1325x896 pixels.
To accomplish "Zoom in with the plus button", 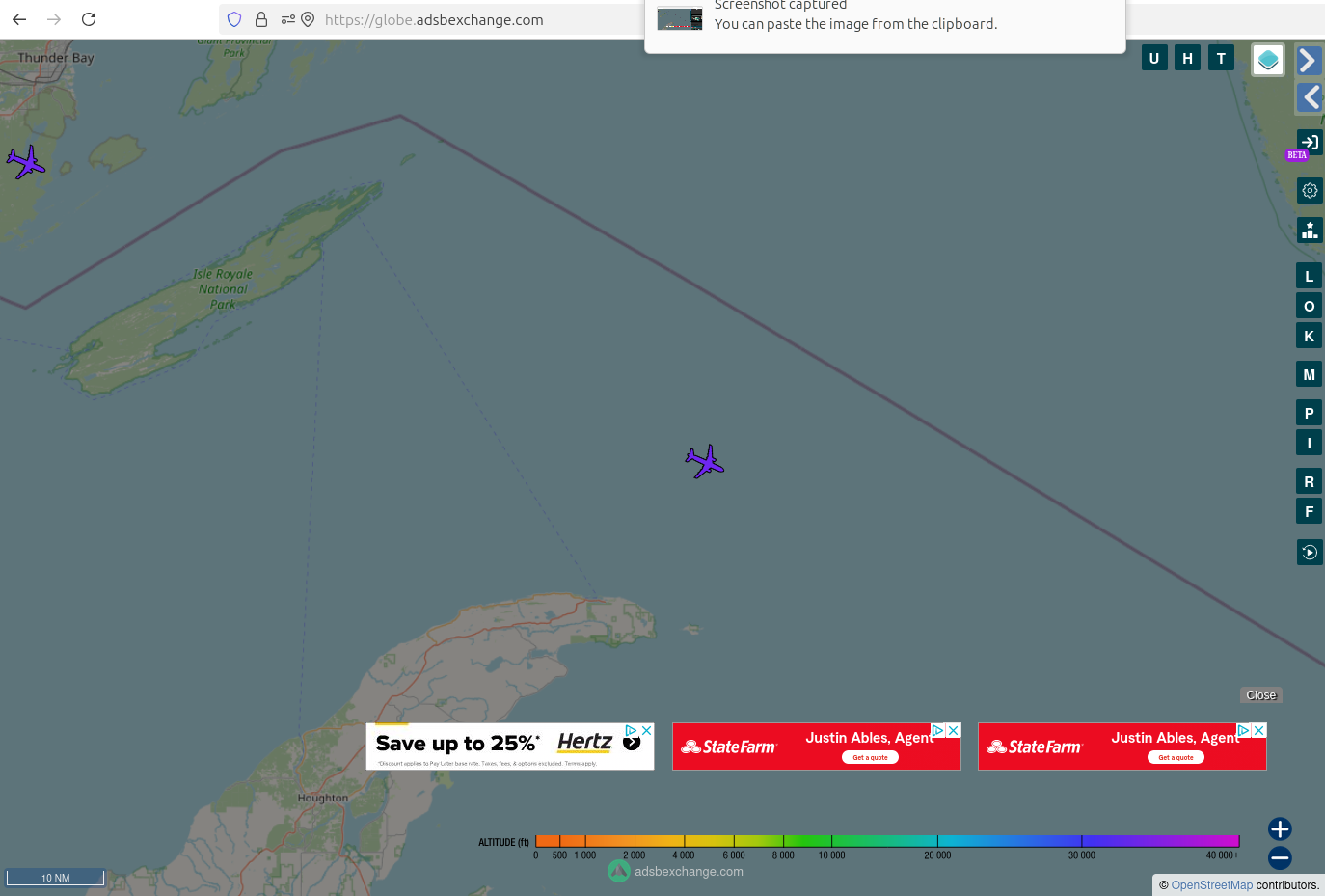I will click(x=1279, y=829).
